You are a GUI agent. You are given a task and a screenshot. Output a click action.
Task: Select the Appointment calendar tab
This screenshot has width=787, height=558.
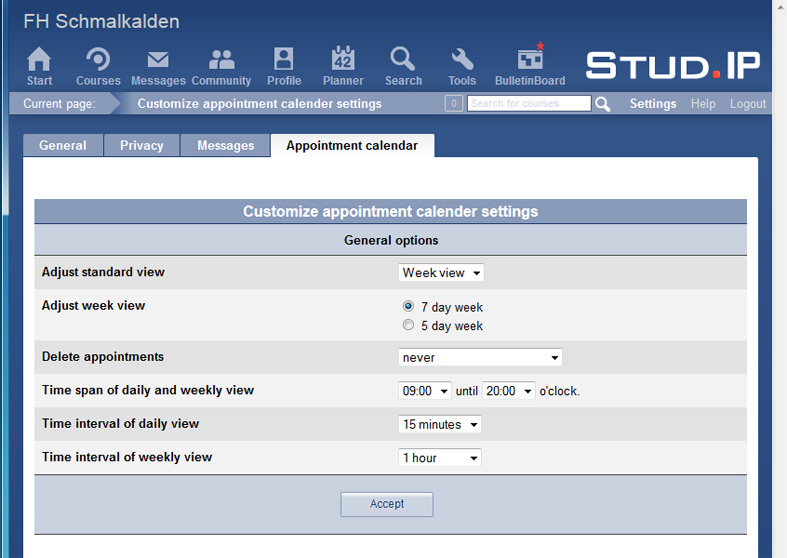[x=352, y=146]
